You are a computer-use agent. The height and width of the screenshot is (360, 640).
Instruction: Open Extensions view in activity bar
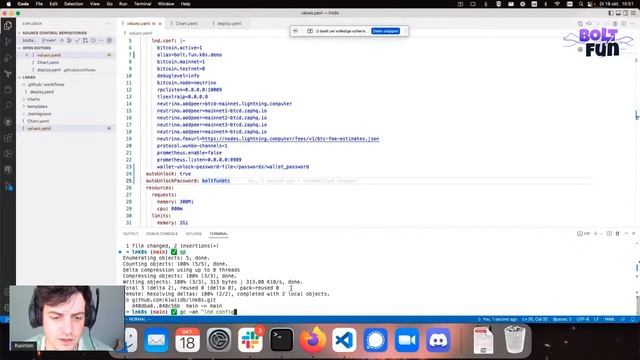tap(8, 138)
